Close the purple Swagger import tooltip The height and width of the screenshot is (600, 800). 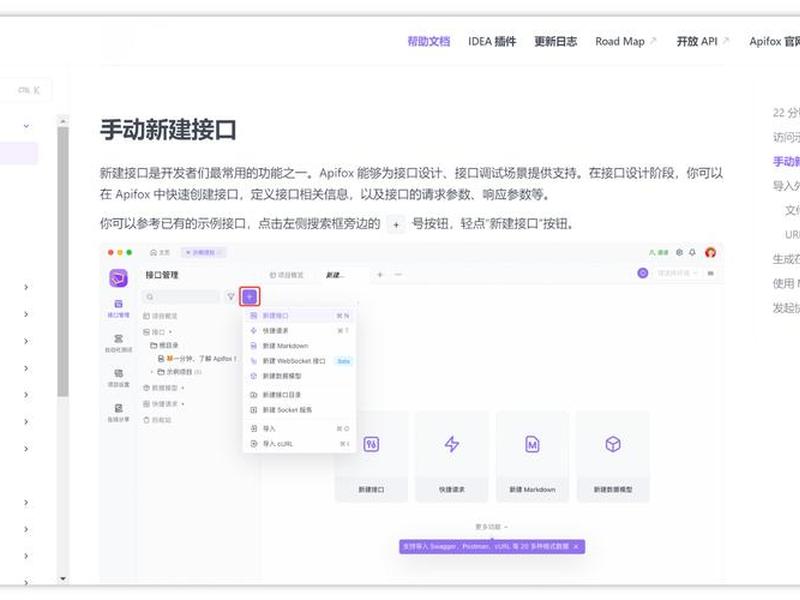click(x=576, y=547)
